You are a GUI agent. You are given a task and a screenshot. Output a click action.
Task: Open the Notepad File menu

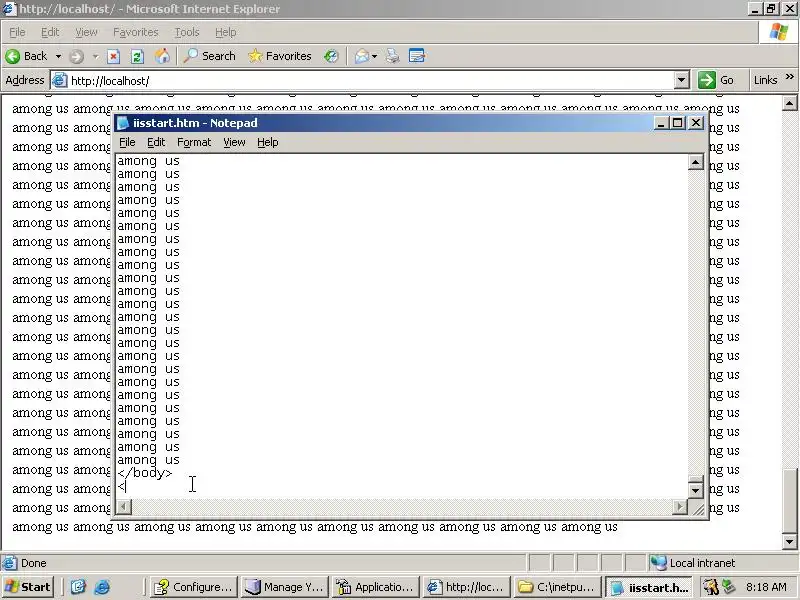pyautogui.click(x=127, y=142)
